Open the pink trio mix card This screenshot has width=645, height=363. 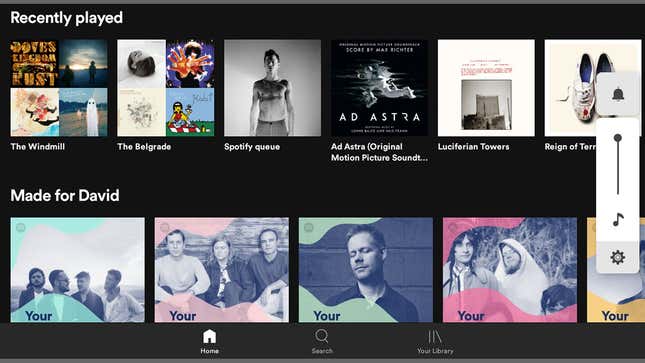[222, 270]
